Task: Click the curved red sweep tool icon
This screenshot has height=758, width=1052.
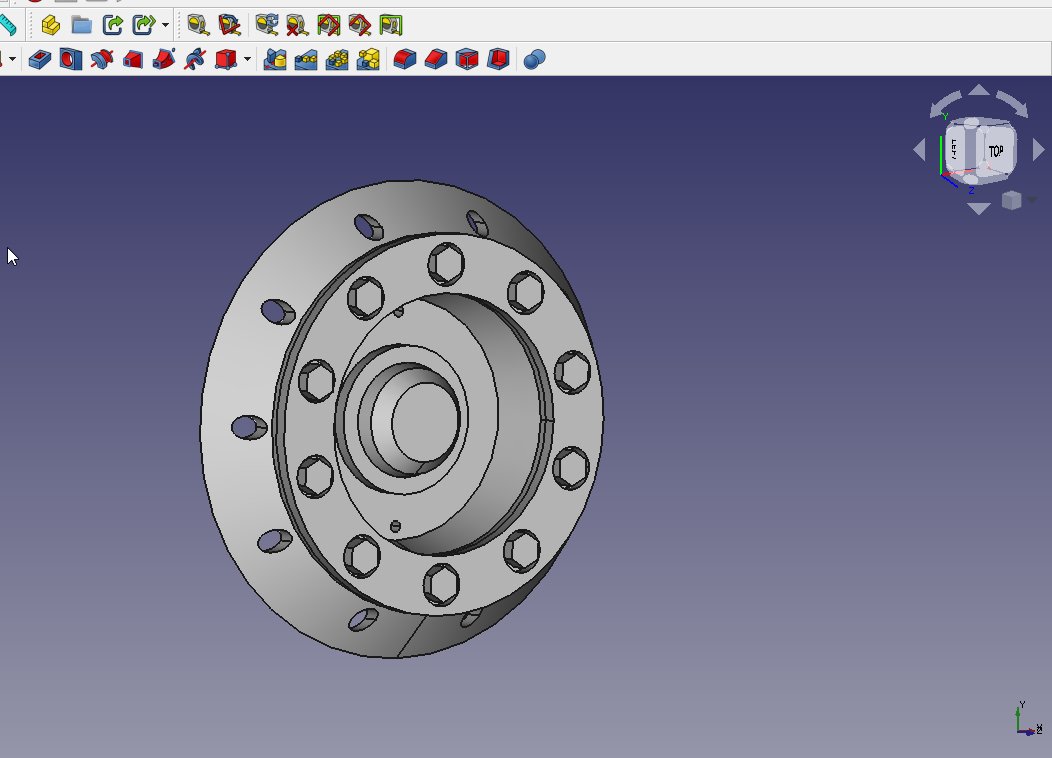Action: point(164,60)
